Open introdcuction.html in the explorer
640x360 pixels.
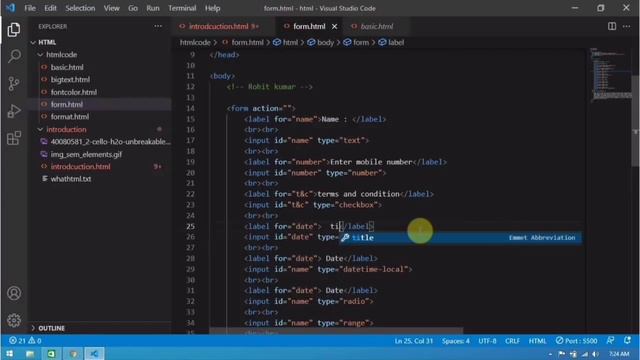point(80,167)
